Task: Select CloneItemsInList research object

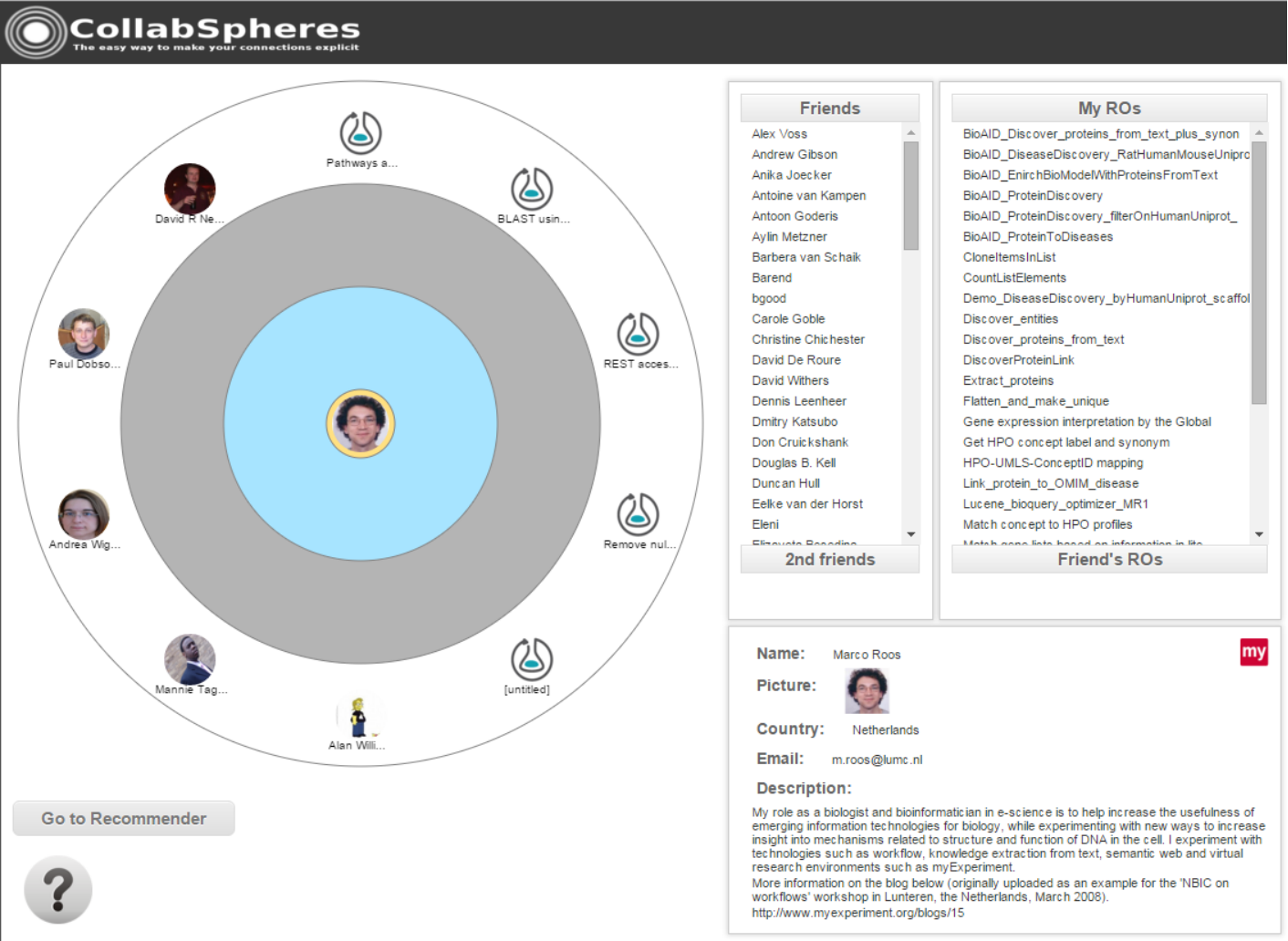Action: pyautogui.click(x=1009, y=257)
